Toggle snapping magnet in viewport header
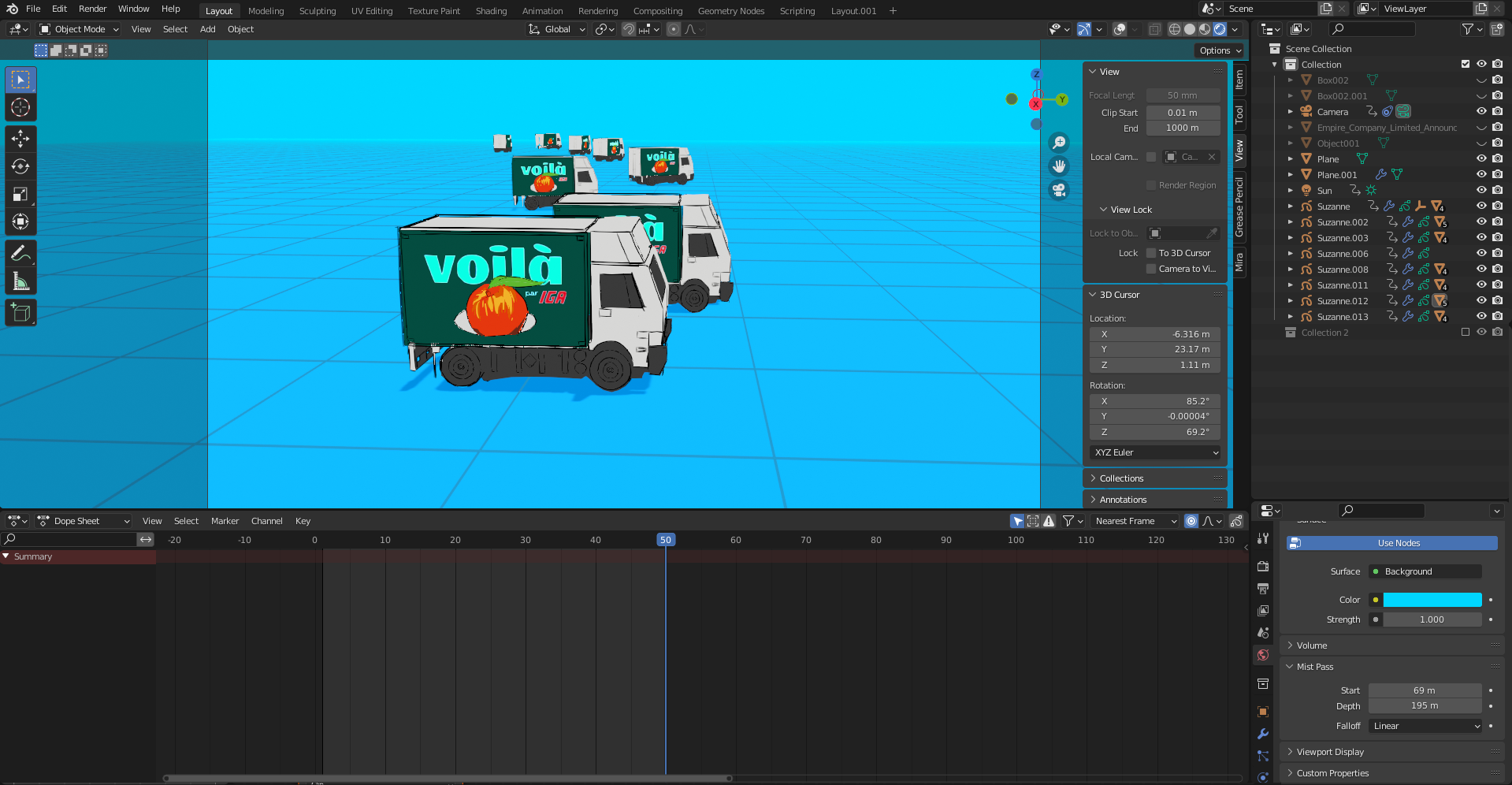 (629, 29)
